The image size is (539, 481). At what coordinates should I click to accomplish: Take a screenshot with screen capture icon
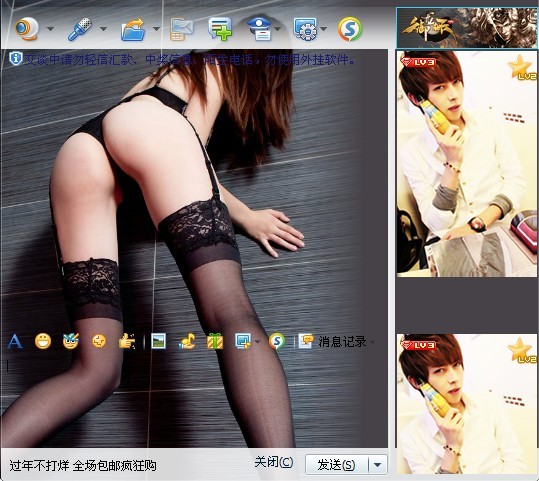coord(243,341)
